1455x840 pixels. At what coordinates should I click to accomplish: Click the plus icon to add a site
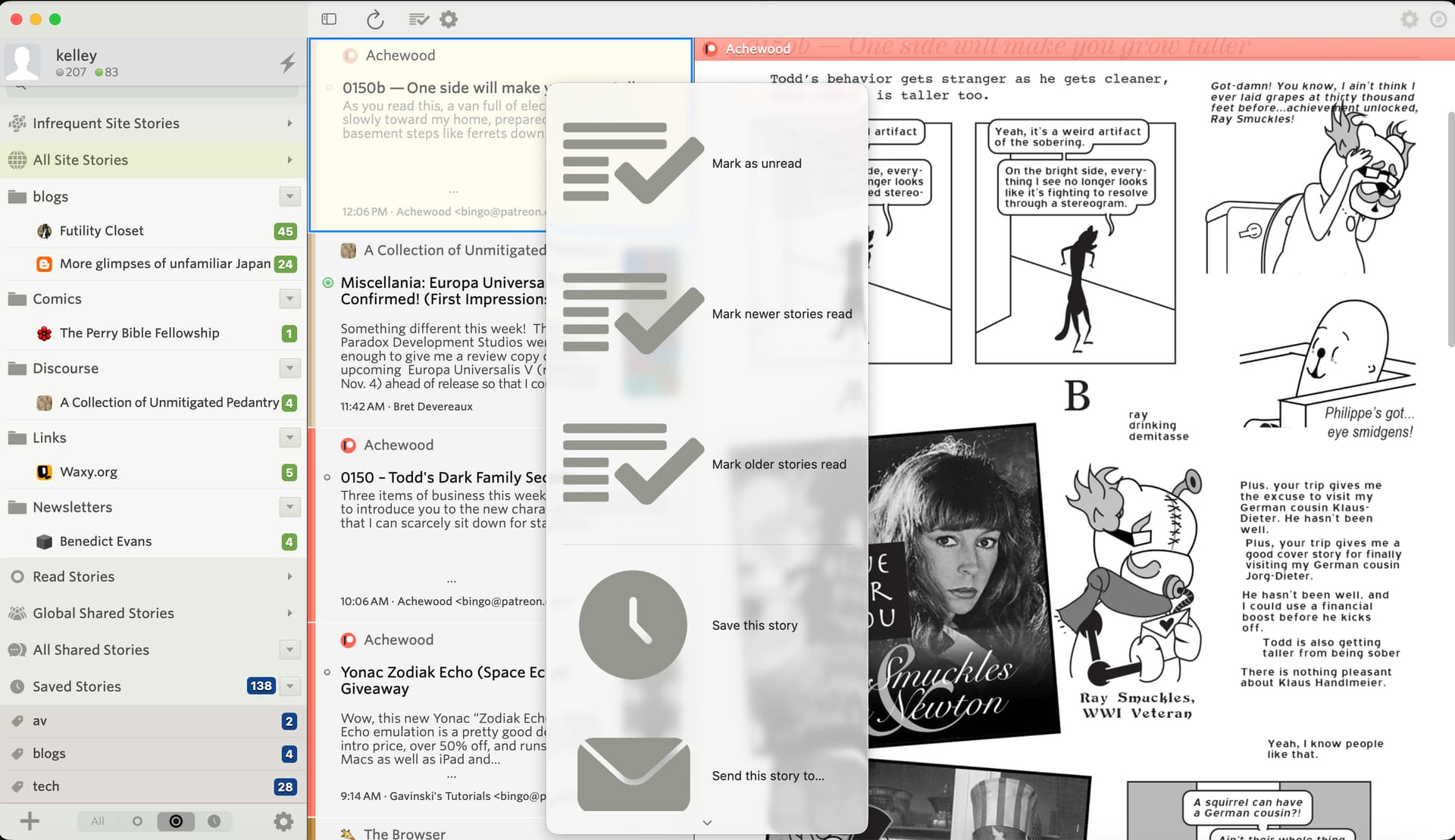point(30,821)
